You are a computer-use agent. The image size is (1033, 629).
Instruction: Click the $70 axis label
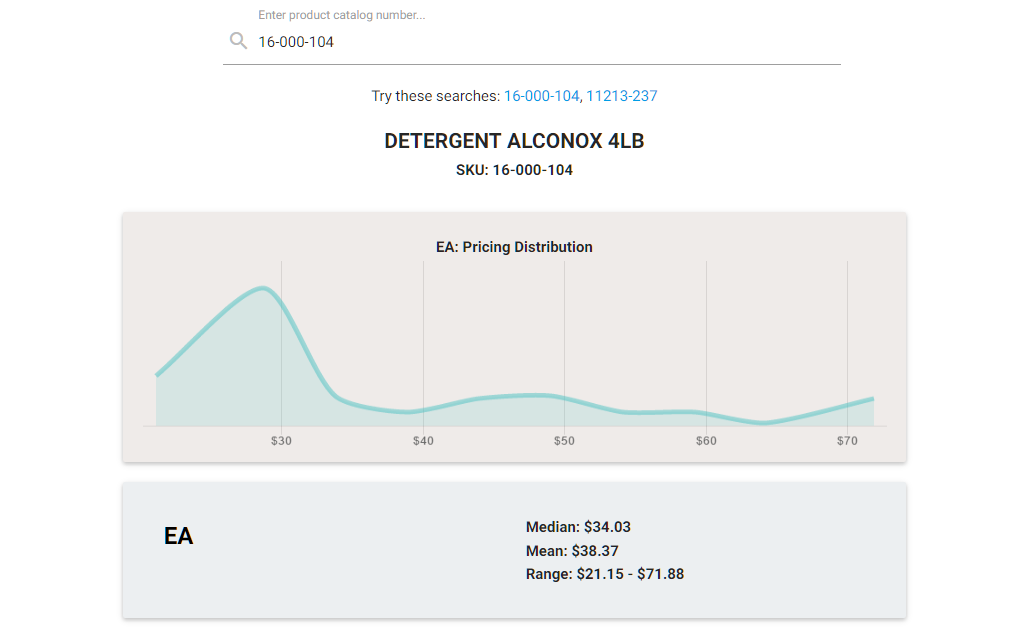pos(847,441)
